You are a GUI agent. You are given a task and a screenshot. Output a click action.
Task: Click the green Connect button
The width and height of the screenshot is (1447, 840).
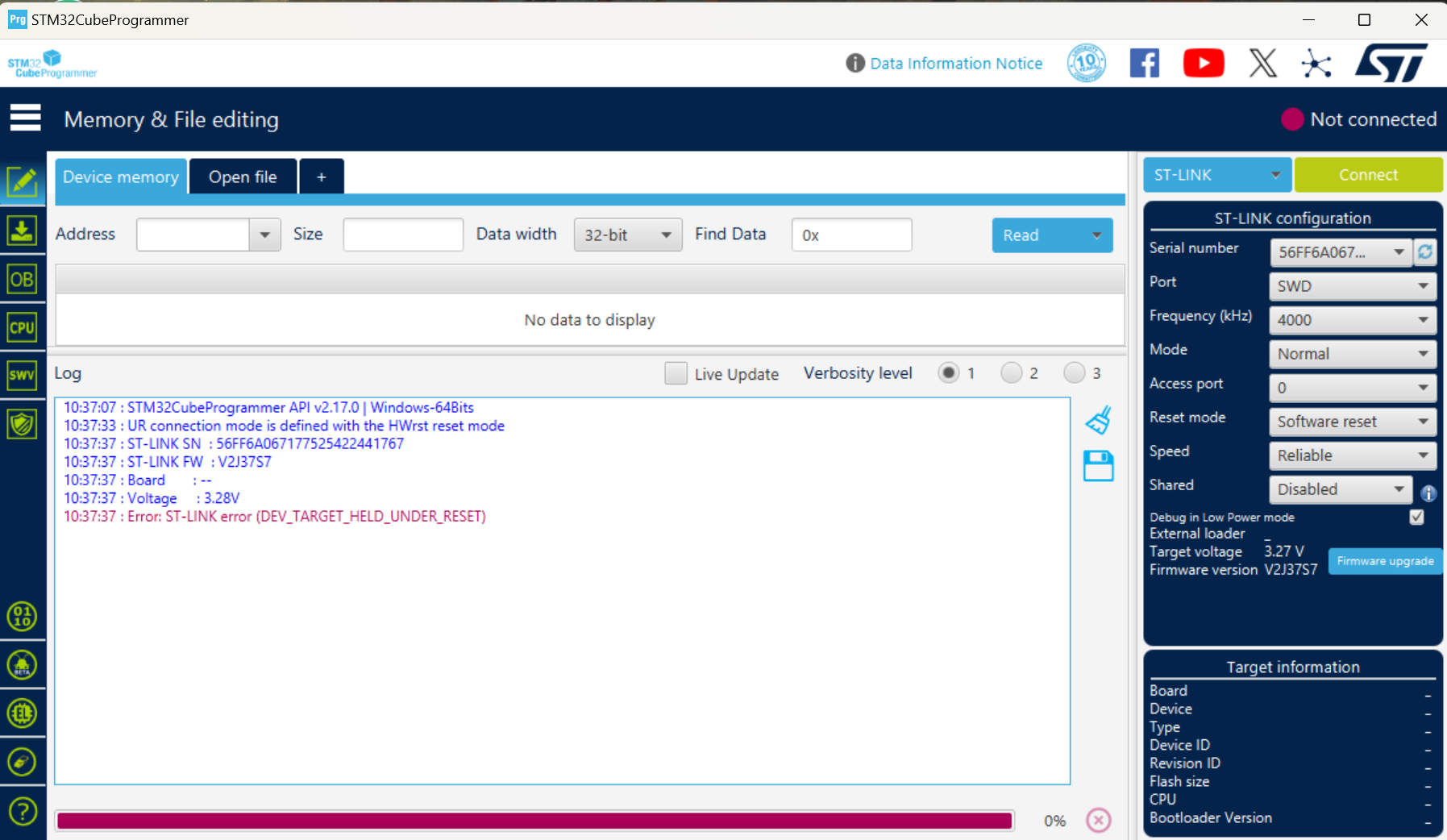[x=1369, y=174]
